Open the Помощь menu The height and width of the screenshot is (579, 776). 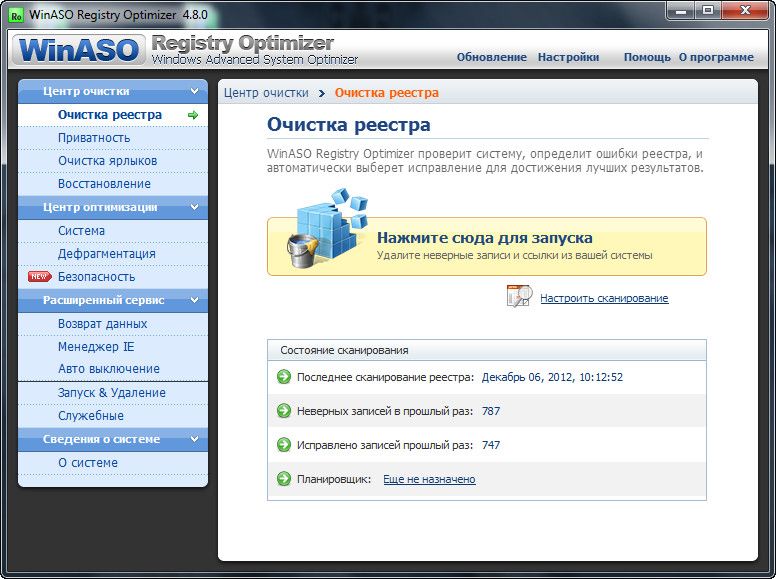point(647,57)
